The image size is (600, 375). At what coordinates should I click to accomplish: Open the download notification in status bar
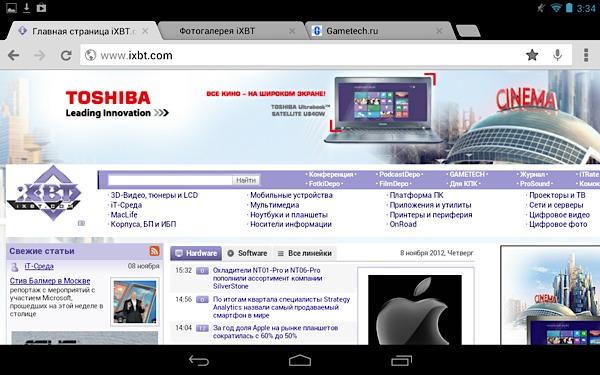pyautogui.click(x=26, y=8)
